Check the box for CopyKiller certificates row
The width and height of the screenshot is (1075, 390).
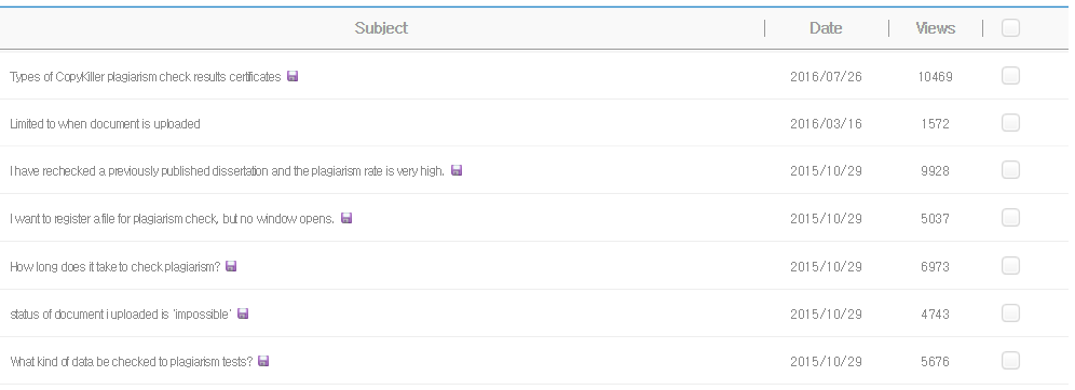[x=1010, y=75]
